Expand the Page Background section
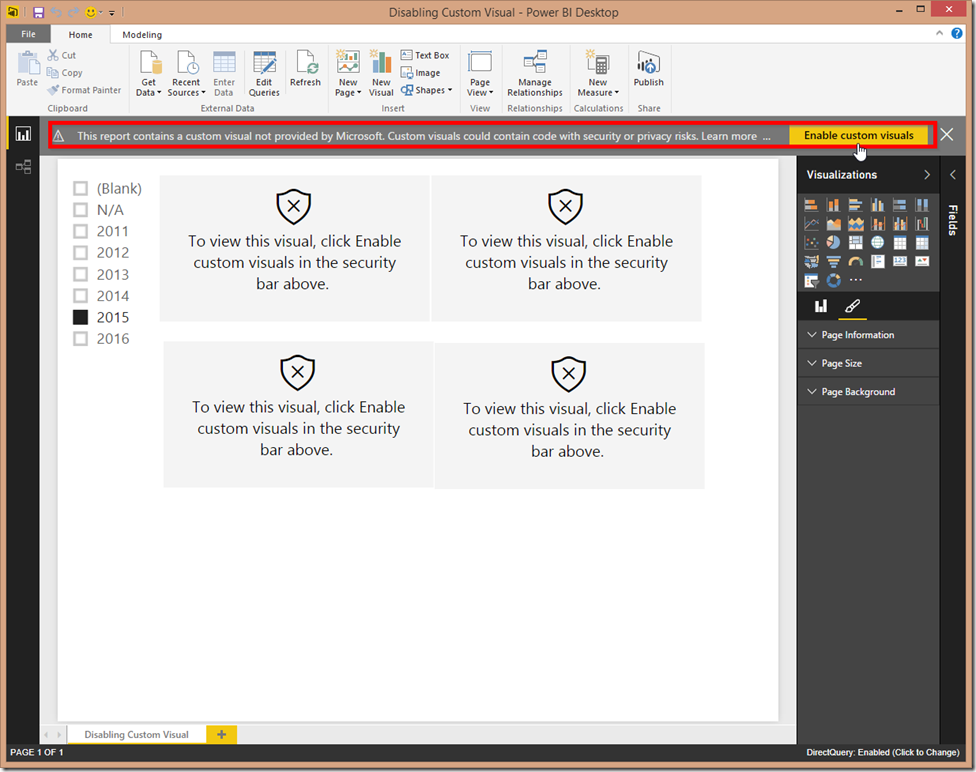976x772 pixels. click(x=868, y=392)
